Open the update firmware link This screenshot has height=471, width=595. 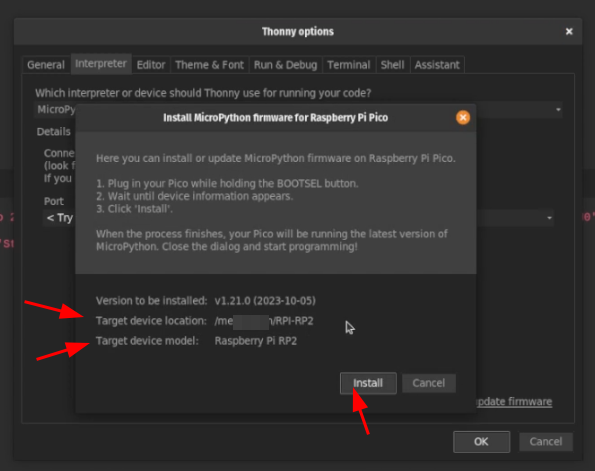point(513,402)
